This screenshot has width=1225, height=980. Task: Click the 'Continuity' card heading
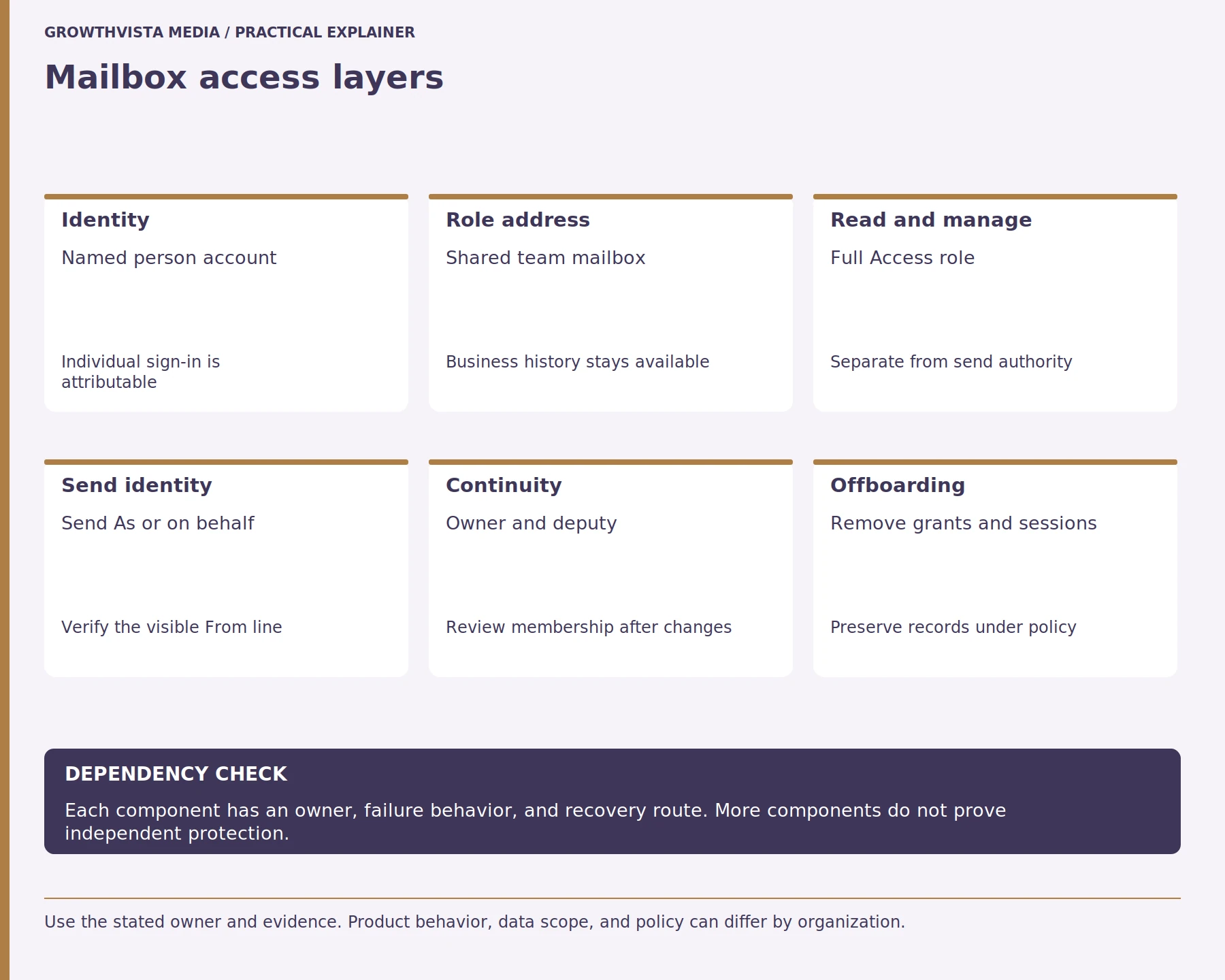[504, 485]
